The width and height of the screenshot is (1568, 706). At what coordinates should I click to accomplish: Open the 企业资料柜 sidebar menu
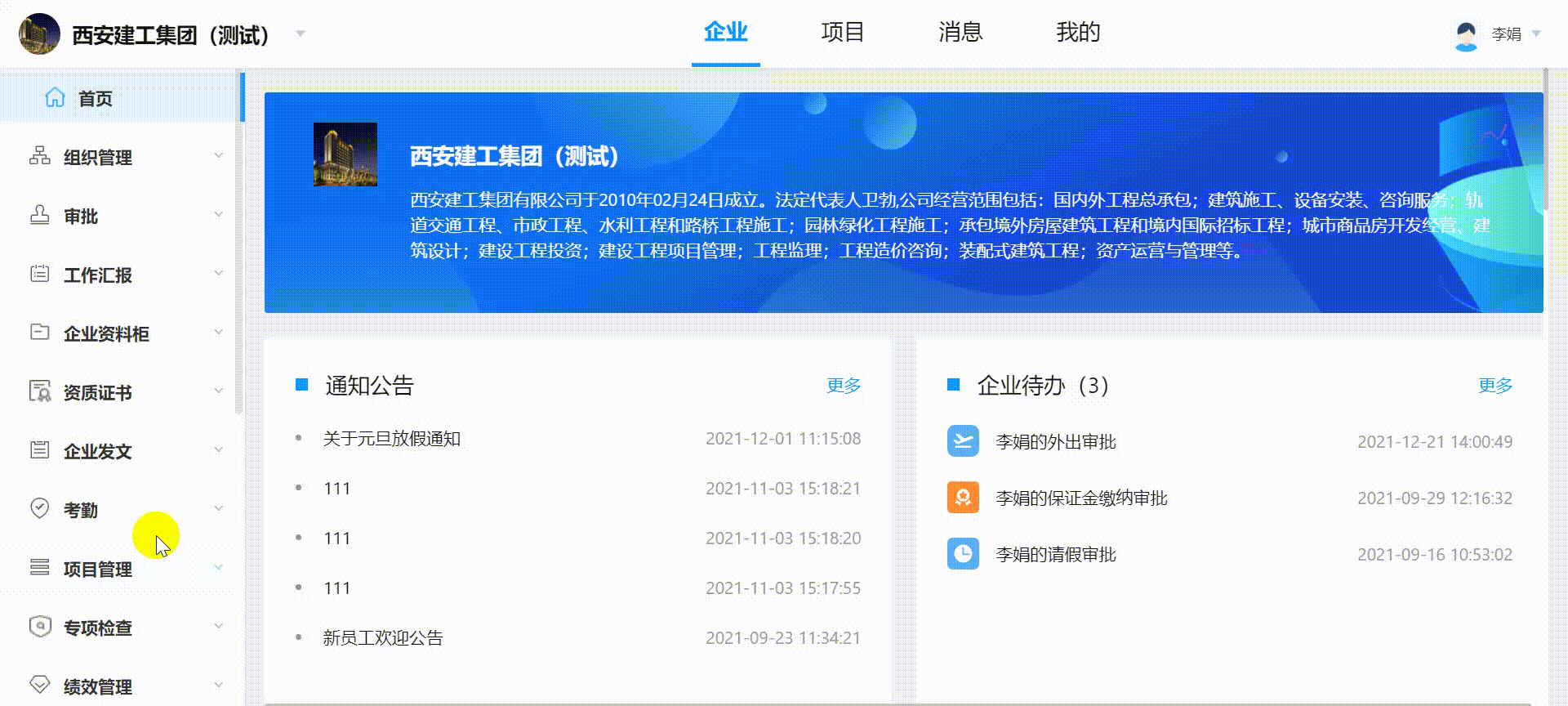click(119, 333)
